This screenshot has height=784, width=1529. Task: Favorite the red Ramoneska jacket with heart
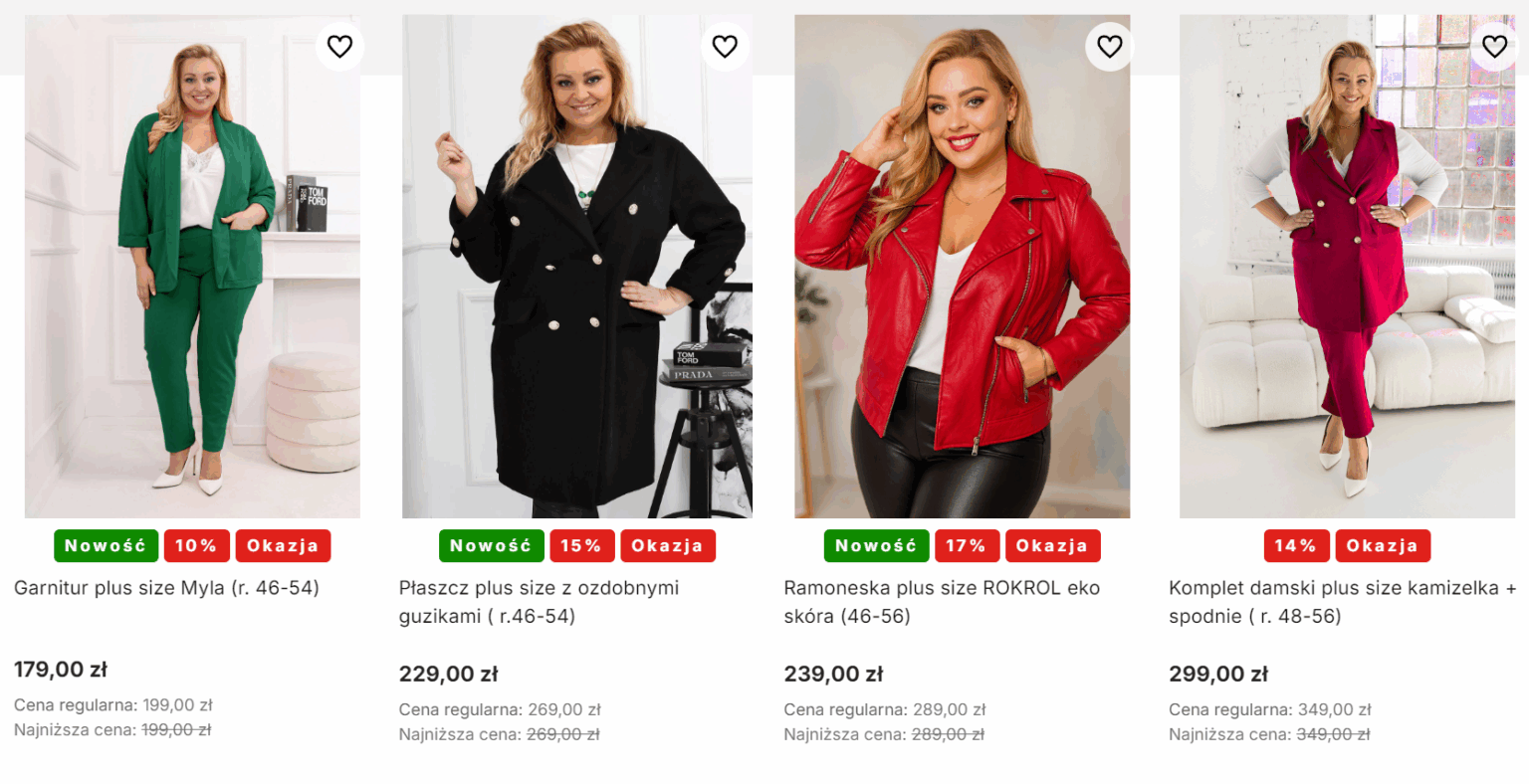pyautogui.click(x=1110, y=46)
